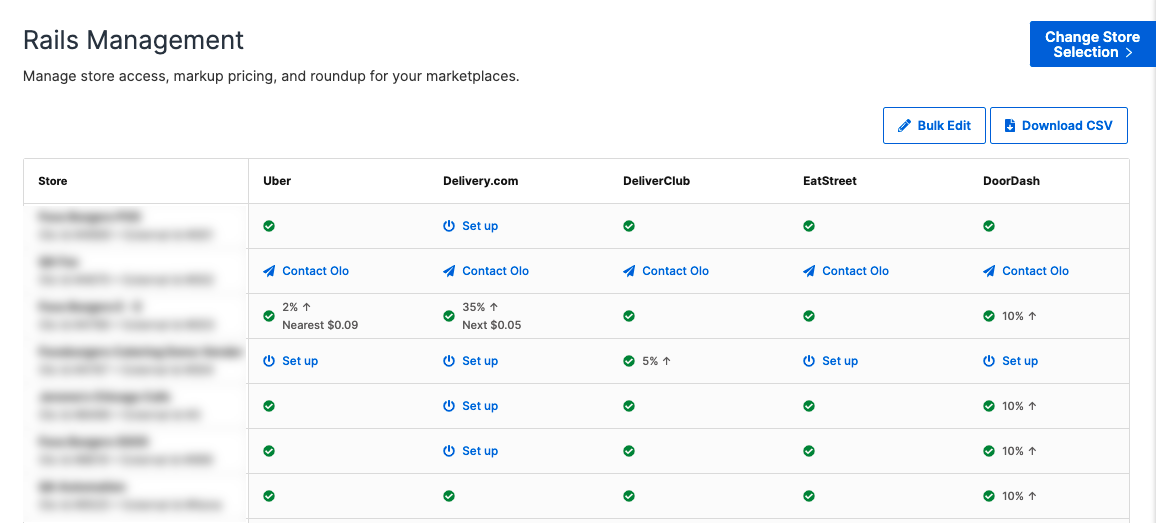Click Set up link under DoorDash
The image size is (1156, 523).
[1020, 361]
